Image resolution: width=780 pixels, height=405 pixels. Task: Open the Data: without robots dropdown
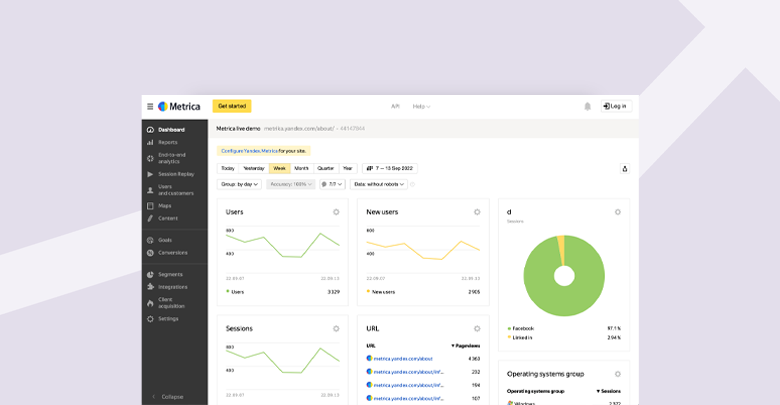379,185
